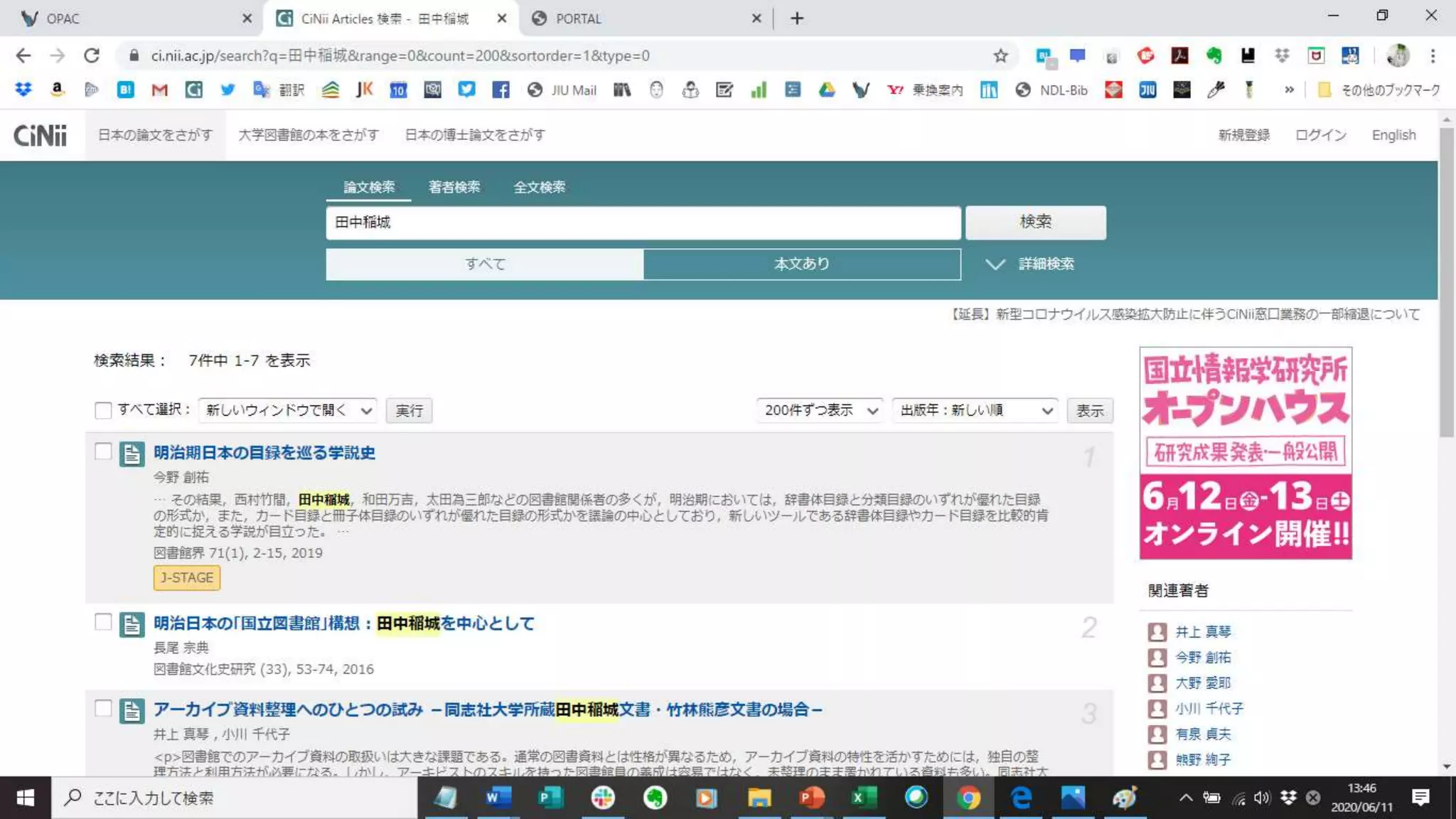Click the document icon beside the first result
This screenshot has height=819, width=1456.
tap(132, 454)
